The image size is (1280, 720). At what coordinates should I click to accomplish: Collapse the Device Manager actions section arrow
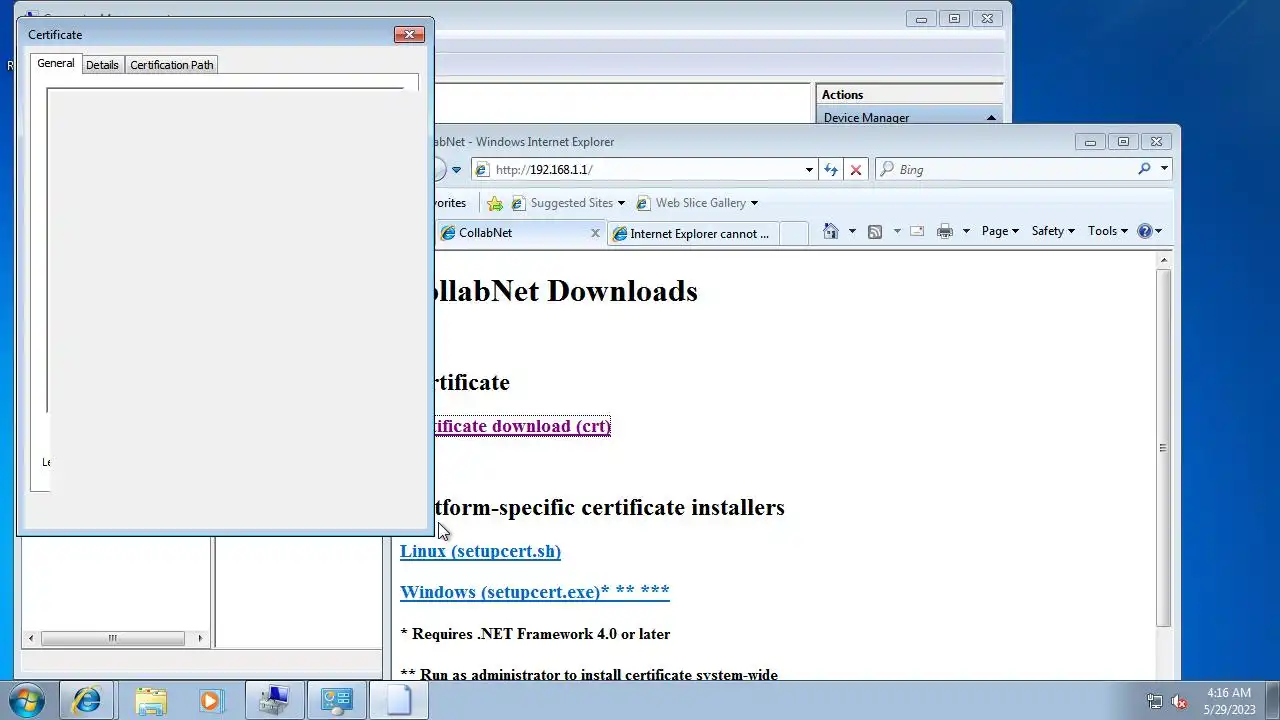(991, 118)
